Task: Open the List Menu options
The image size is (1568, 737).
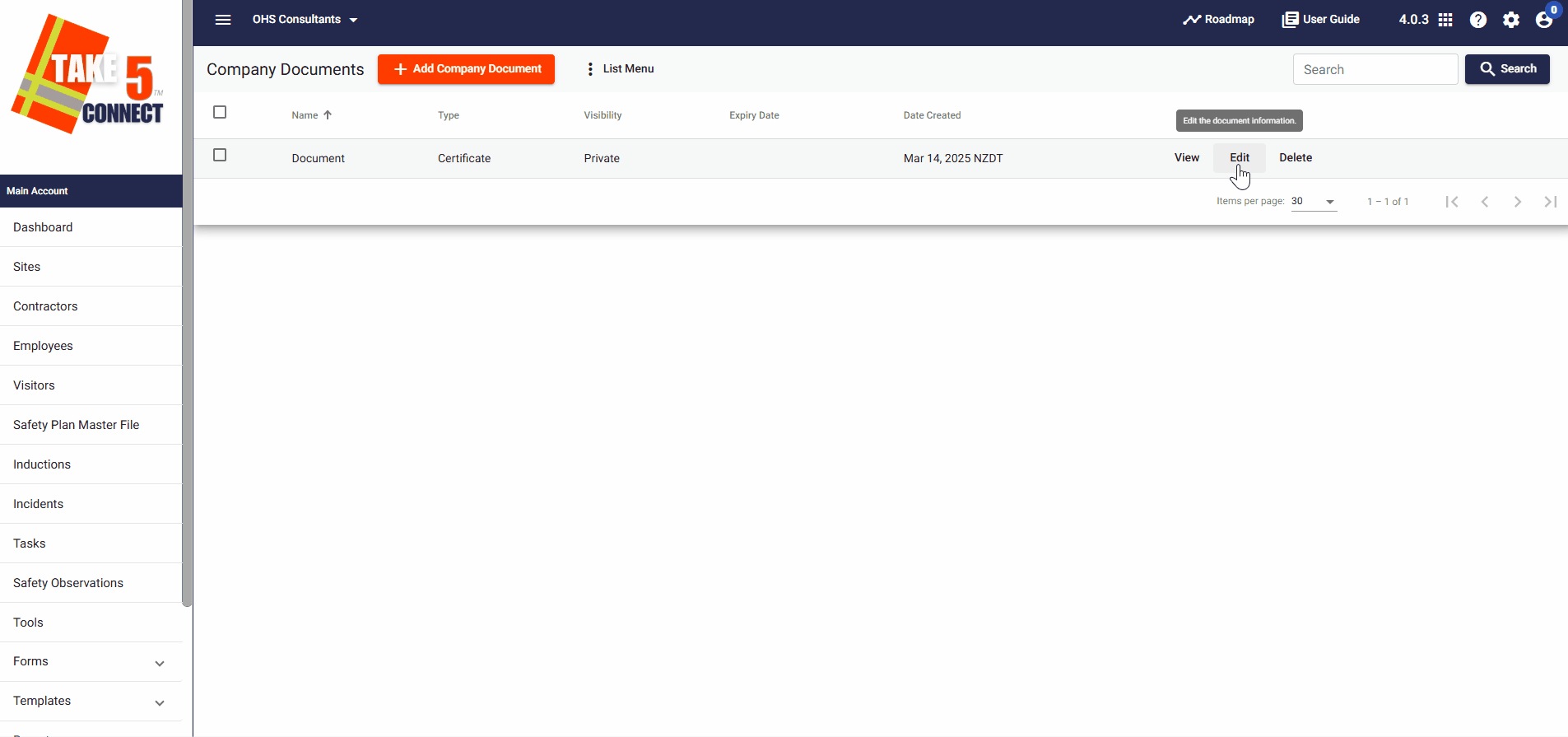Action: tap(620, 69)
